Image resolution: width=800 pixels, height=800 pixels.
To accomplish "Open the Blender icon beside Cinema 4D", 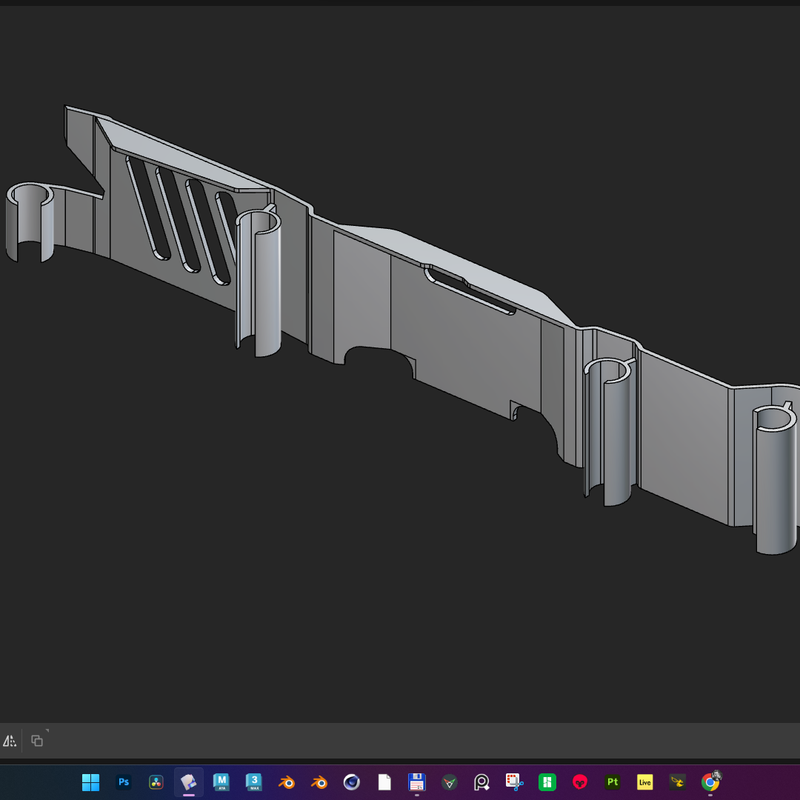I will pos(319,782).
